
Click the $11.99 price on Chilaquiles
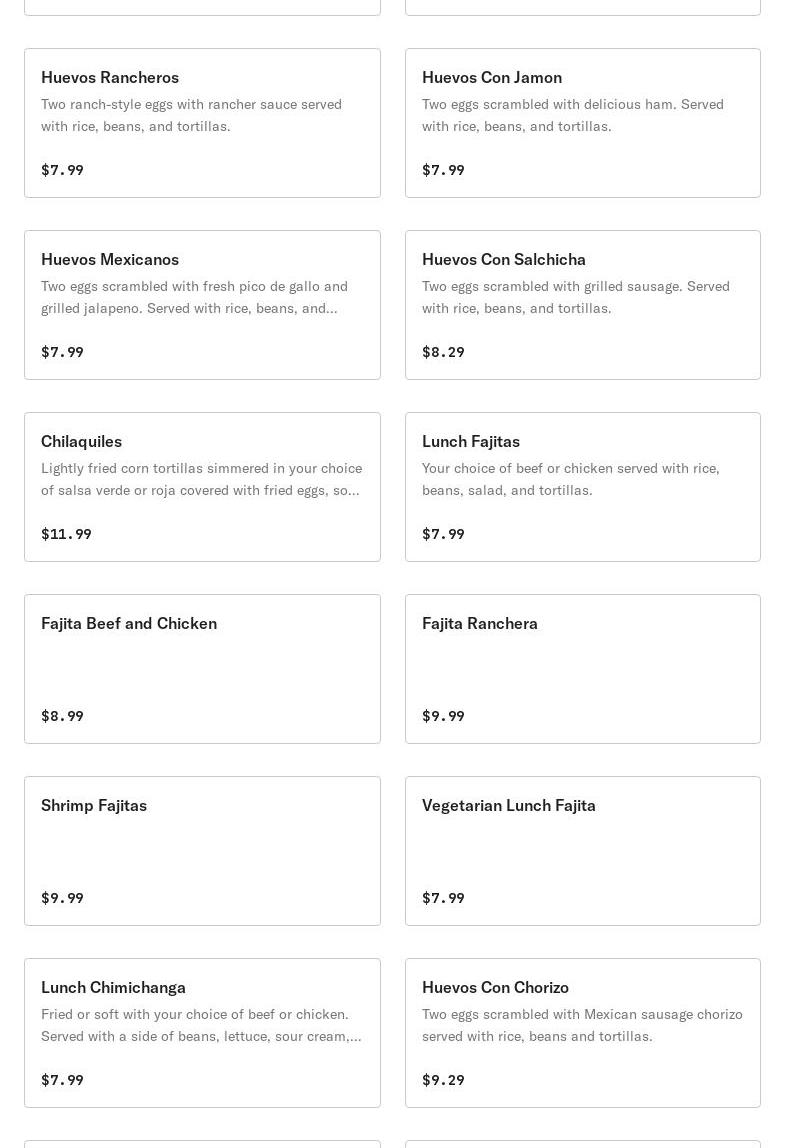click(x=66, y=534)
